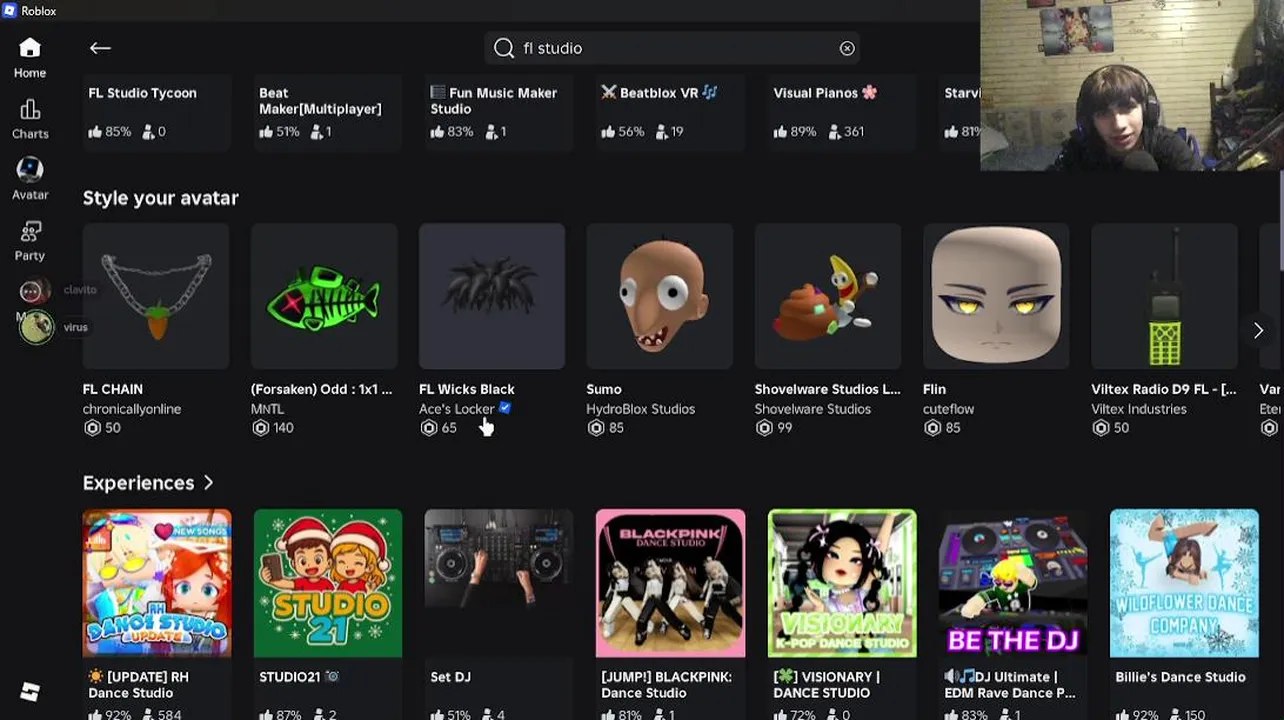
Task: Open the Shovelware Studios item thumbnail
Action: coord(828,296)
